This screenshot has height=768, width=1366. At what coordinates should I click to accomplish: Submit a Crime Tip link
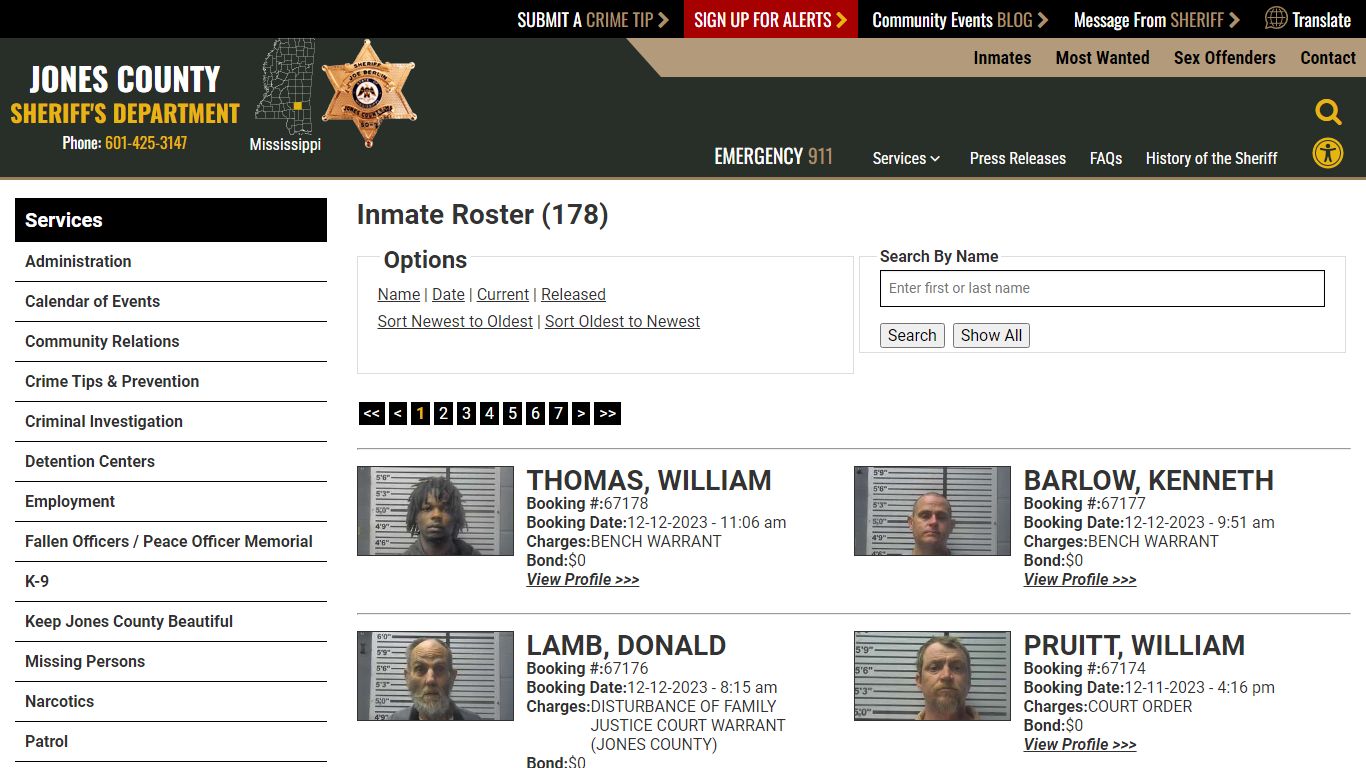point(593,19)
